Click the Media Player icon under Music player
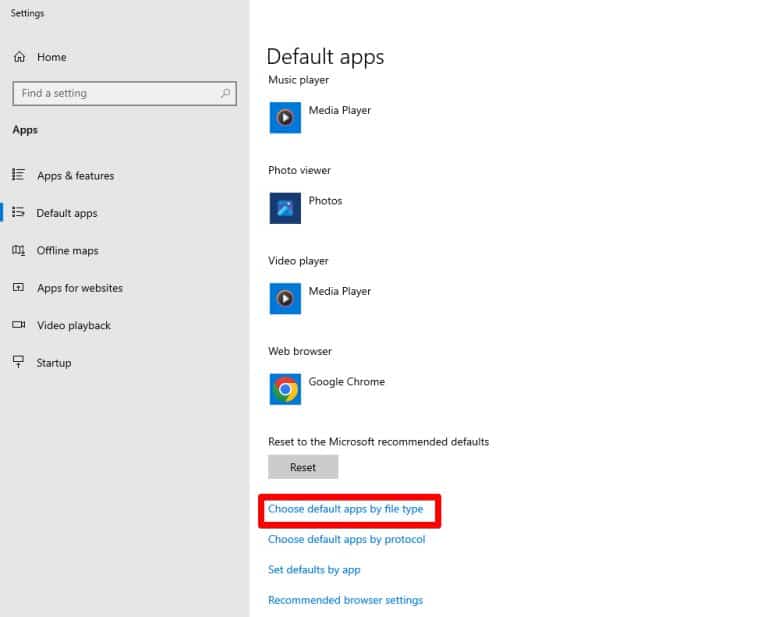The width and height of the screenshot is (768, 617). point(285,118)
